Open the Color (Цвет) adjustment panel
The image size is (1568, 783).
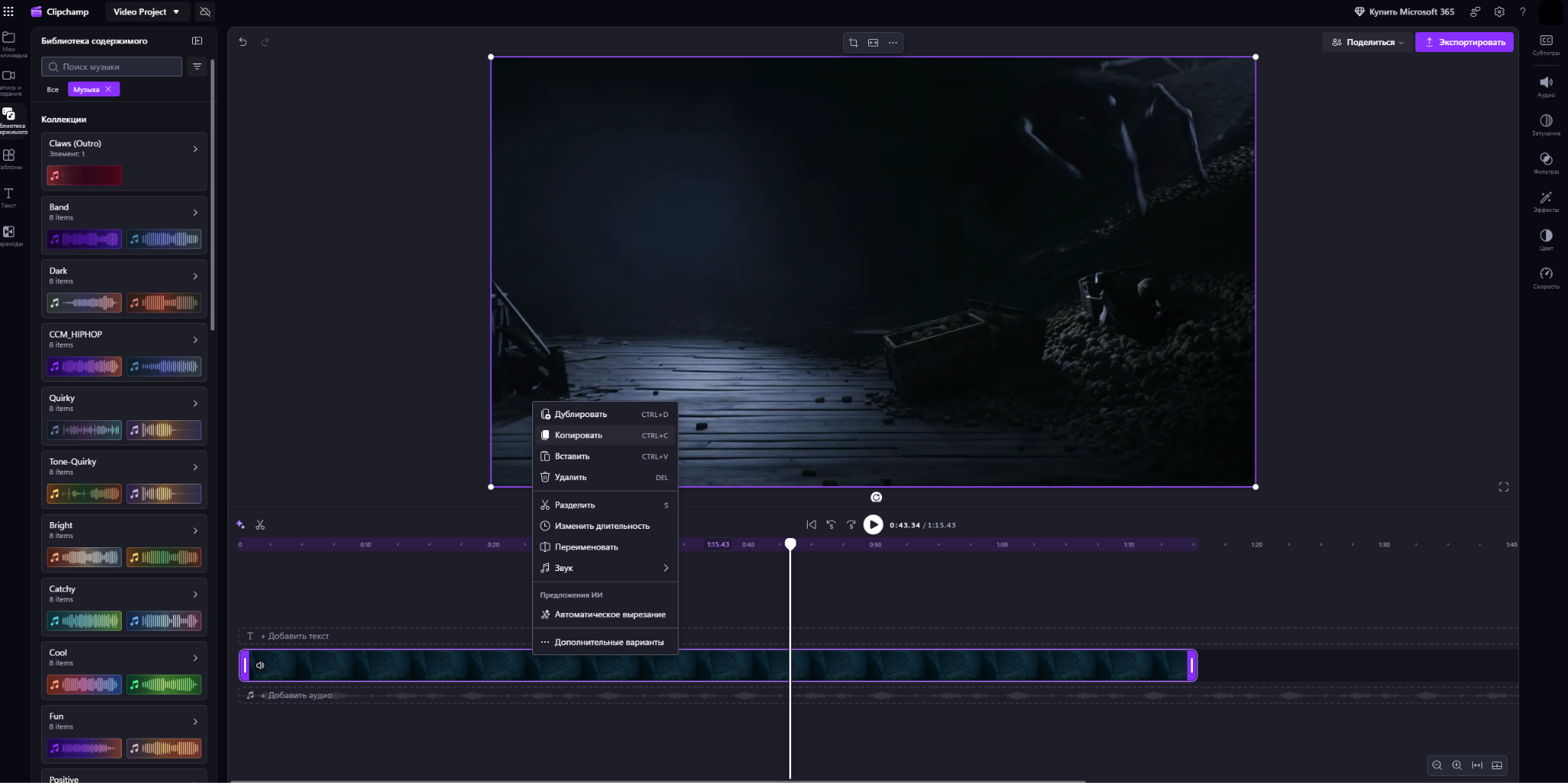pyautogui.click(x=1546, y=240)
